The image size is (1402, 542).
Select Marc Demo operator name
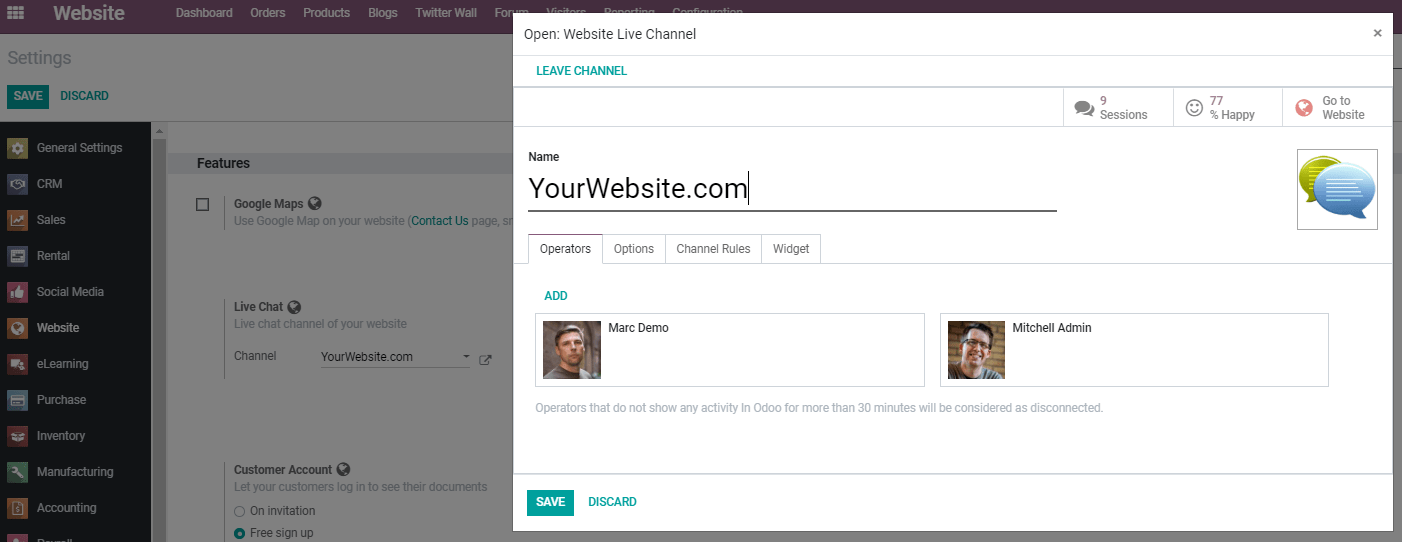(x=638, y=328)
